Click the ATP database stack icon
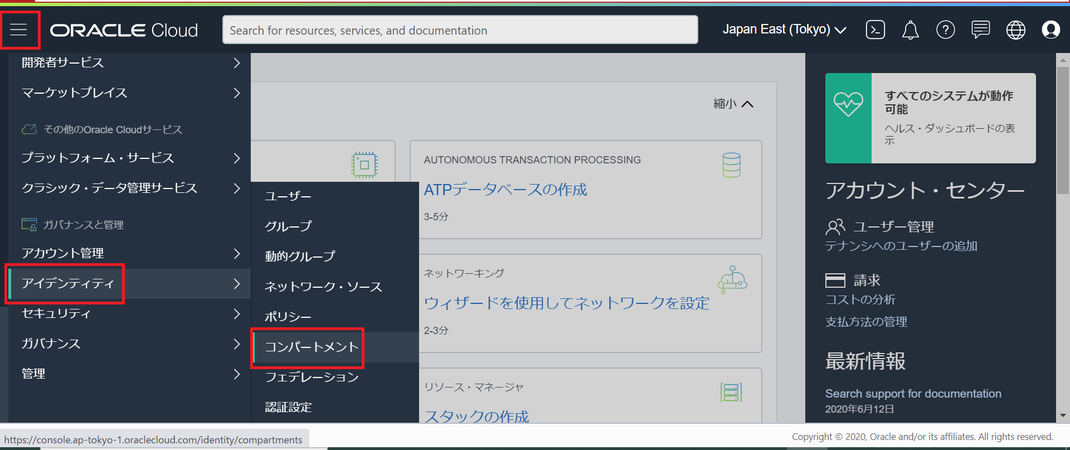 point(732,166)
